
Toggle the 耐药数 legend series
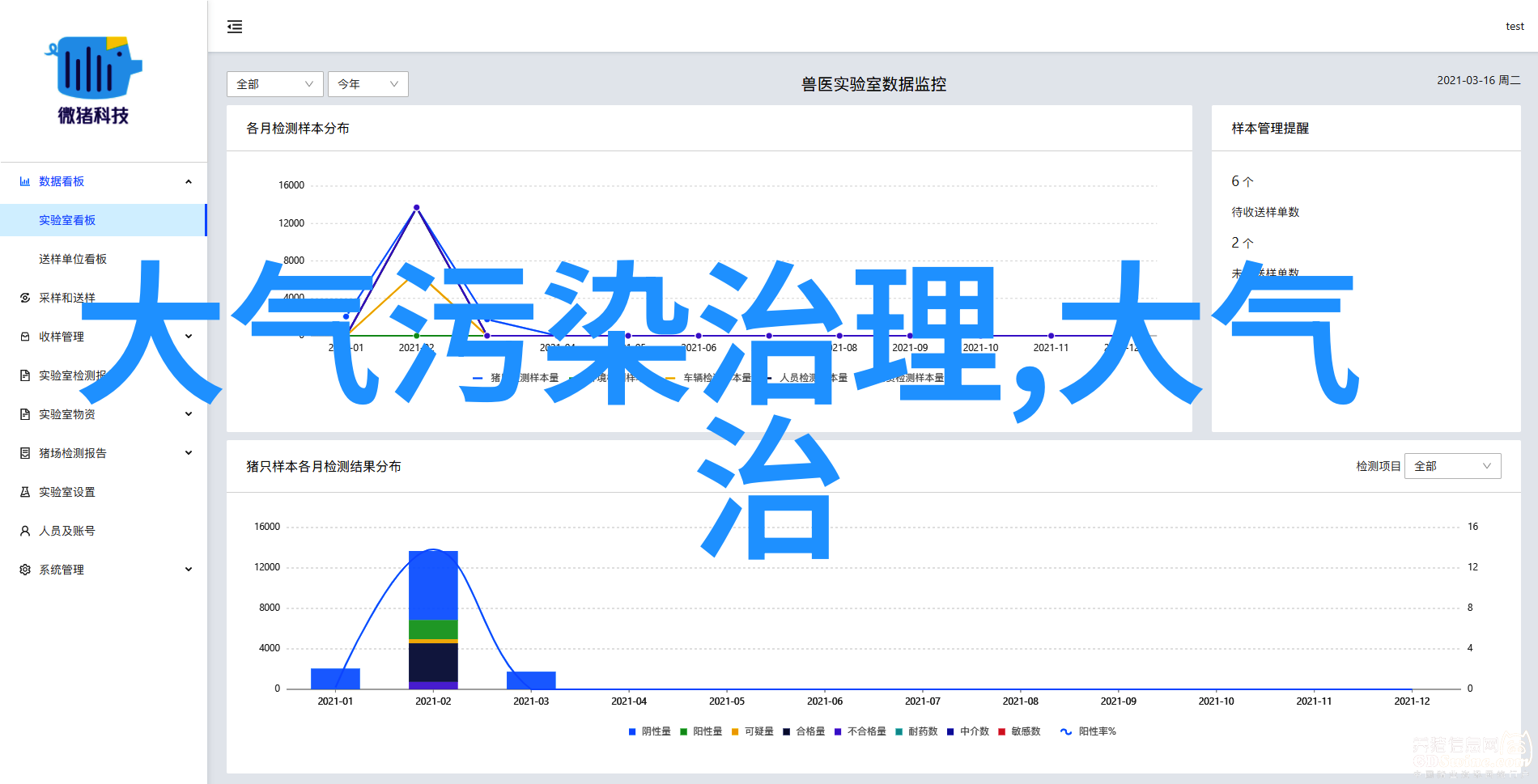tap(916, 731)
